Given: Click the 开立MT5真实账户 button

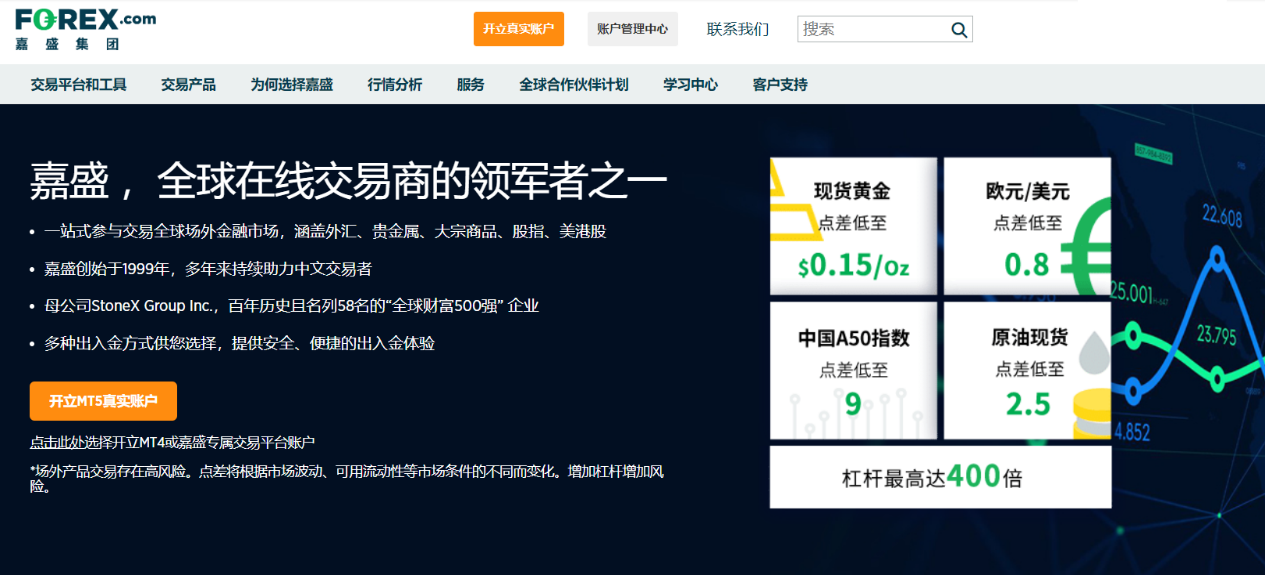Looking at the screenshot, I should (x=103, y=401).
